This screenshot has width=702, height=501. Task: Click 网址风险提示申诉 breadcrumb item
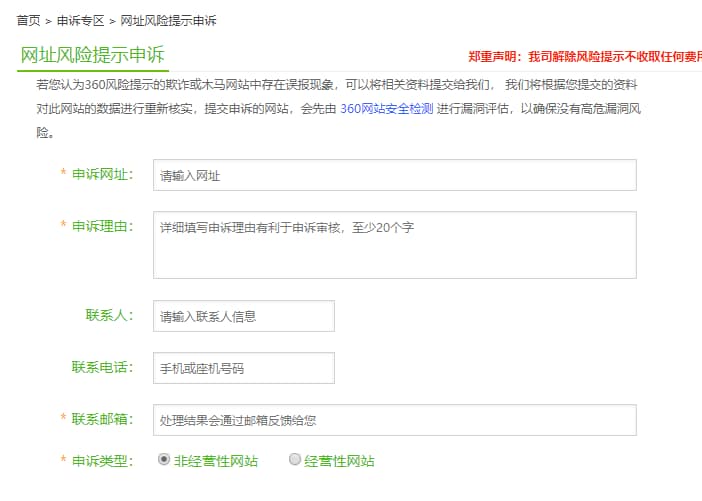(x=168, y=20)
